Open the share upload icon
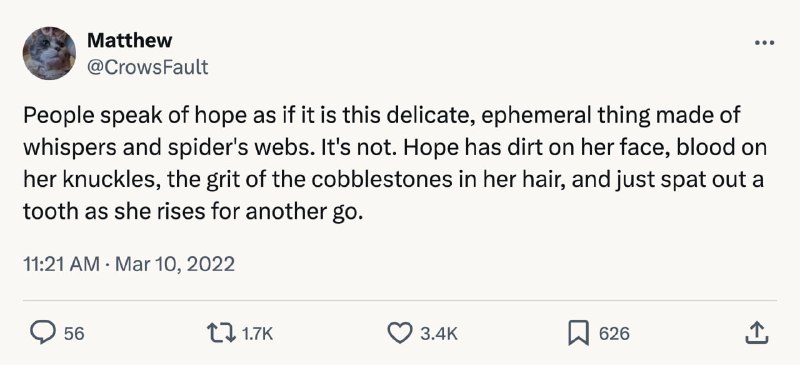This screenshot has width=800, height=365. (x=757, y=333)
